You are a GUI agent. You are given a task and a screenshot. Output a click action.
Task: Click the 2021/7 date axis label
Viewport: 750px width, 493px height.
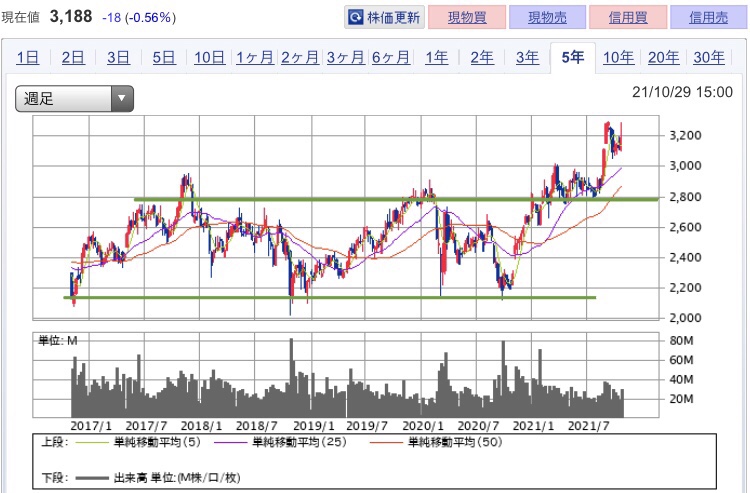click(x=588, y=426)
